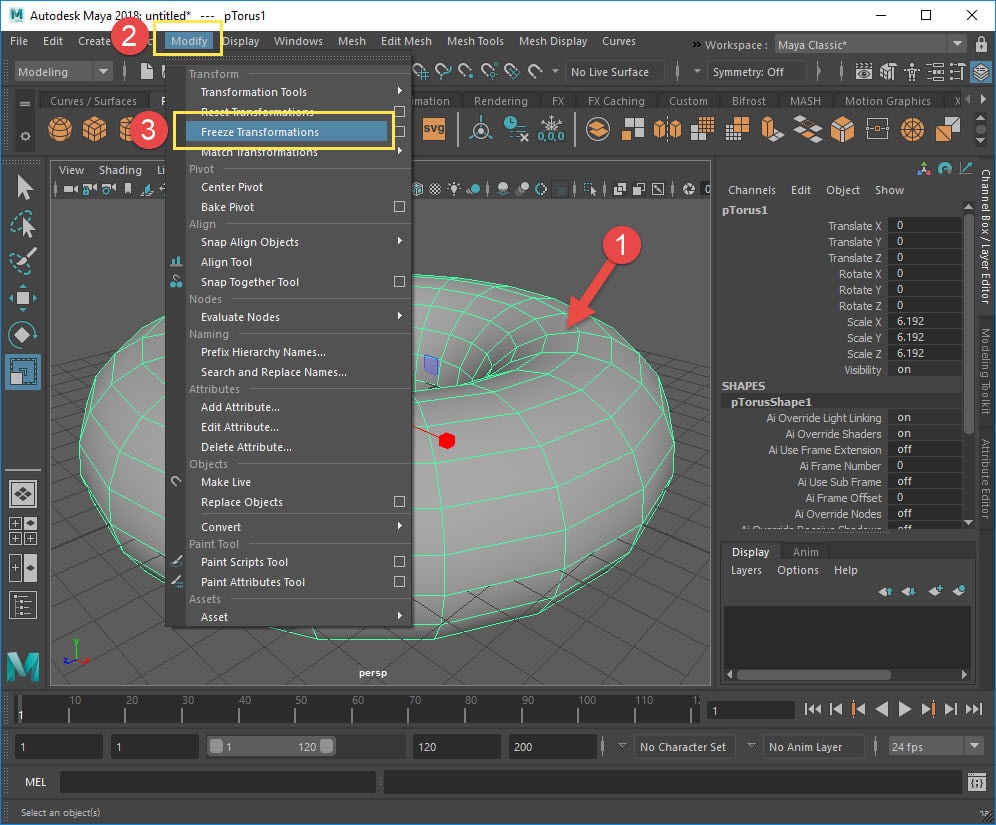The height and width of the screenshot is (825, 996).
Task: Click new scene file icon
Action: click(x=147, y=71)
